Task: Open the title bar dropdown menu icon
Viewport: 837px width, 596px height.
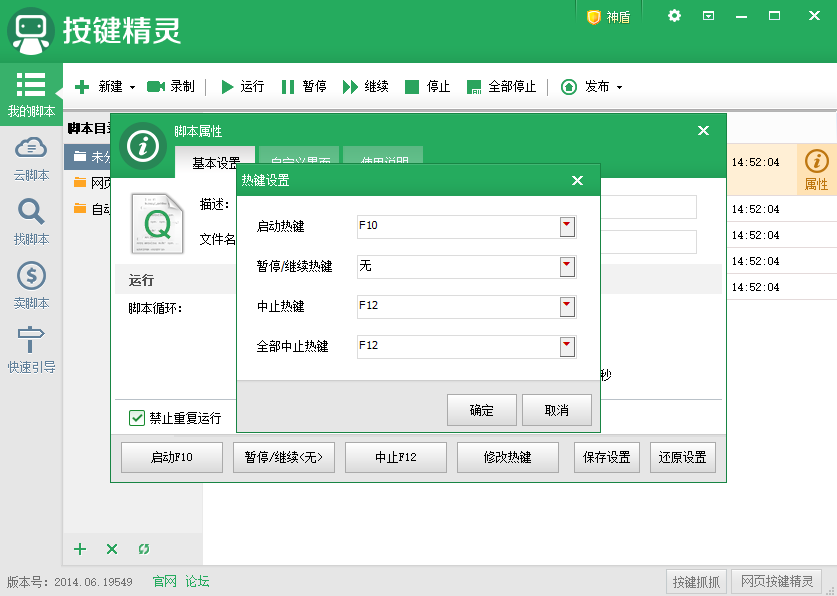Action: pos(708,16)
